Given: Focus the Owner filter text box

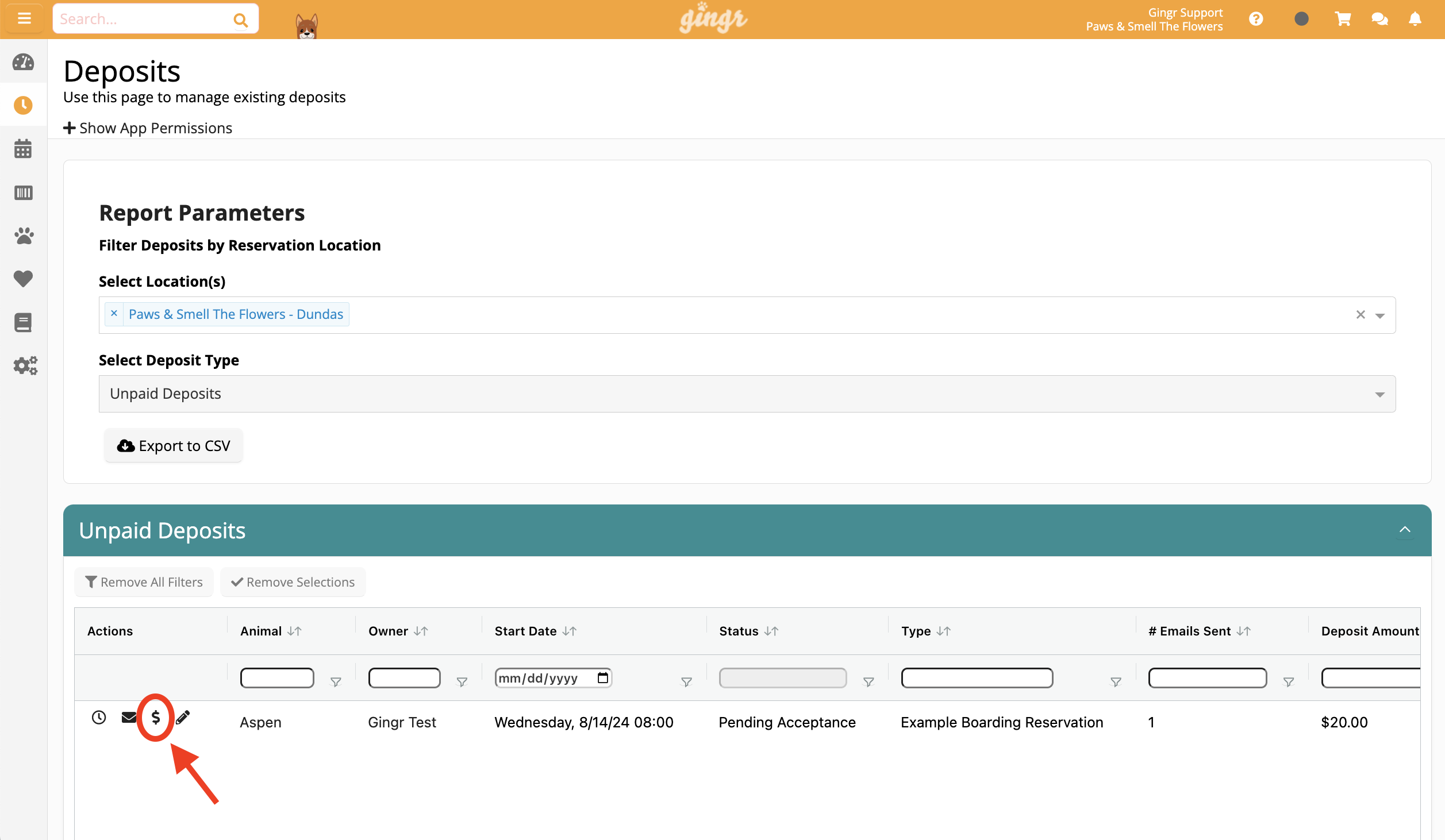Looking at the screenshot, I should tap(405, 678).
